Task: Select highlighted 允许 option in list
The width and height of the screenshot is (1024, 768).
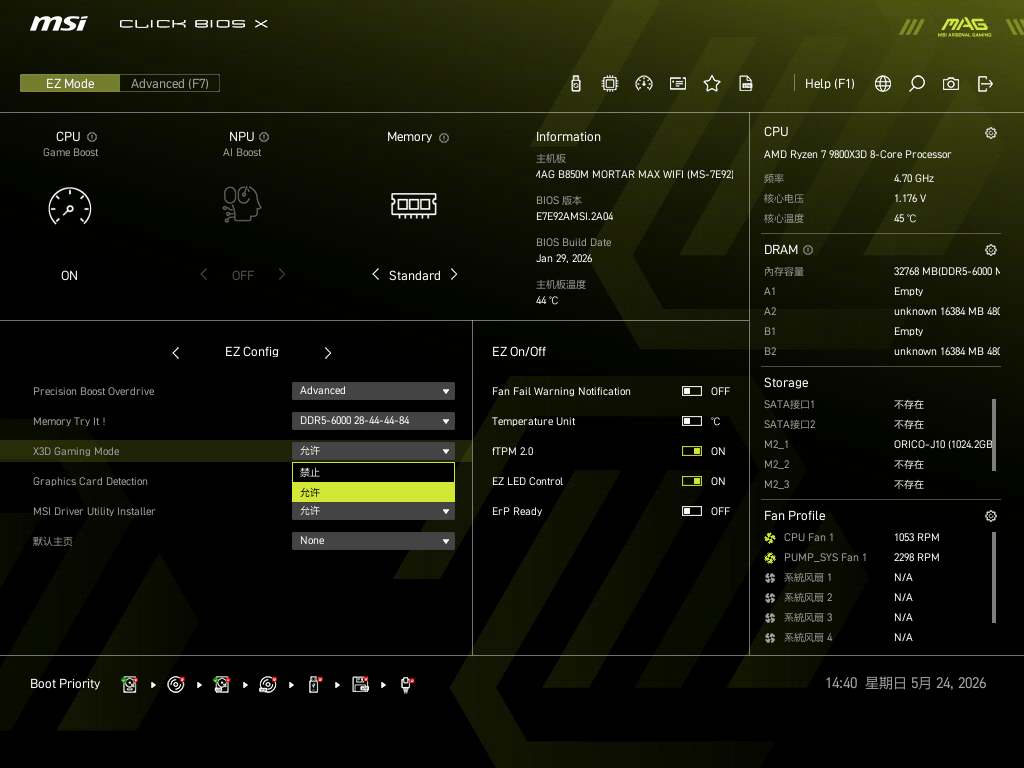Action: coord(373,492)
